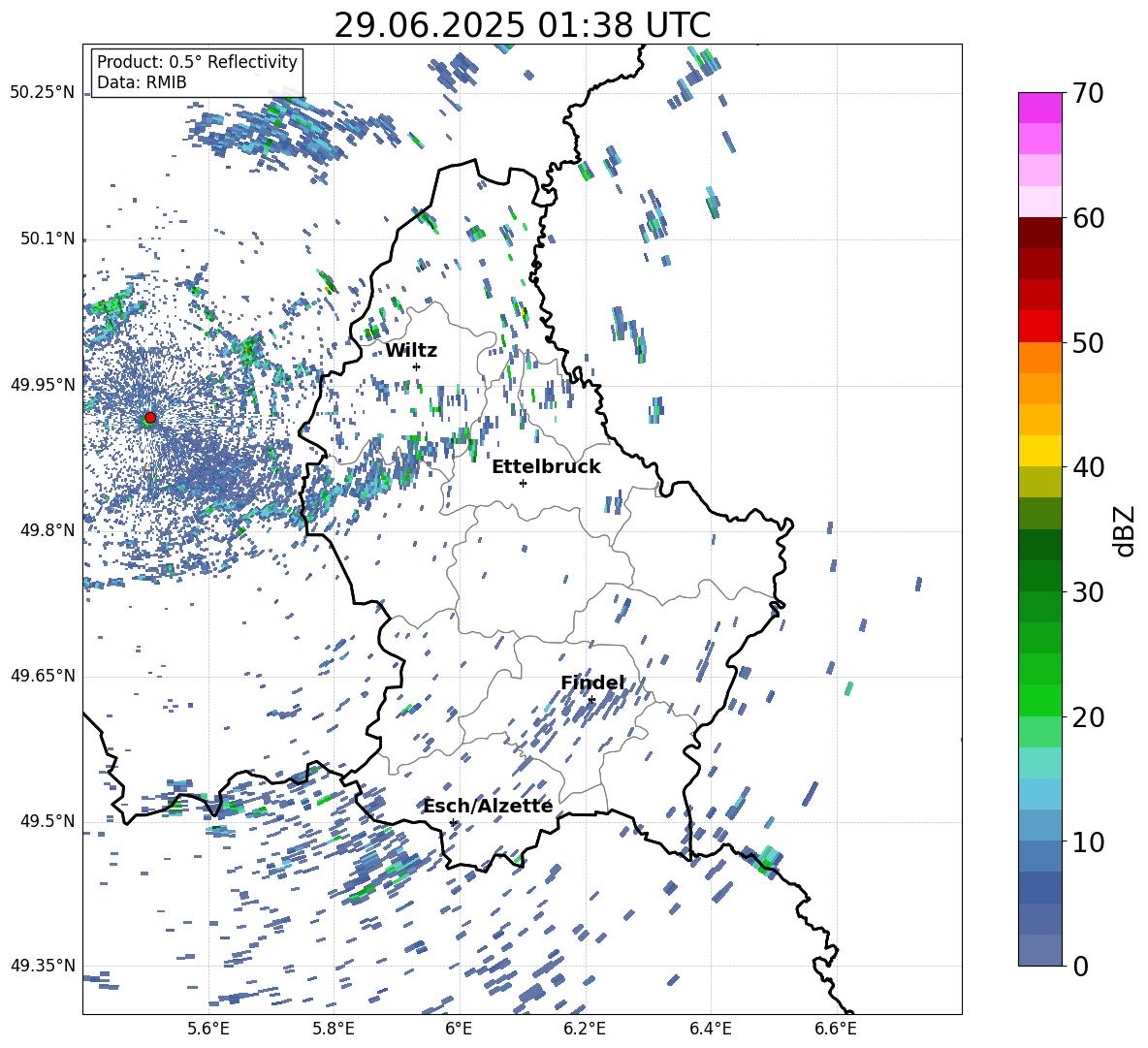Click the 49.5°N latitude label

(48, 821)
